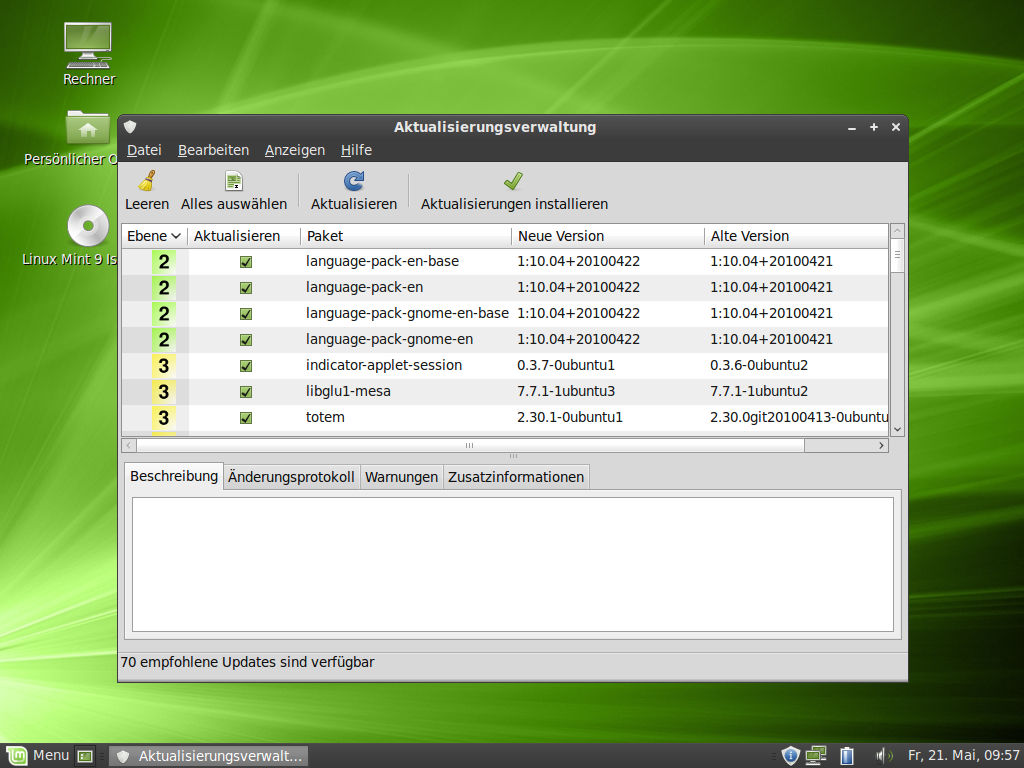Click the Aktualisierungsverwalt taskbar button

pyautogui.click(x=208, y=755)
